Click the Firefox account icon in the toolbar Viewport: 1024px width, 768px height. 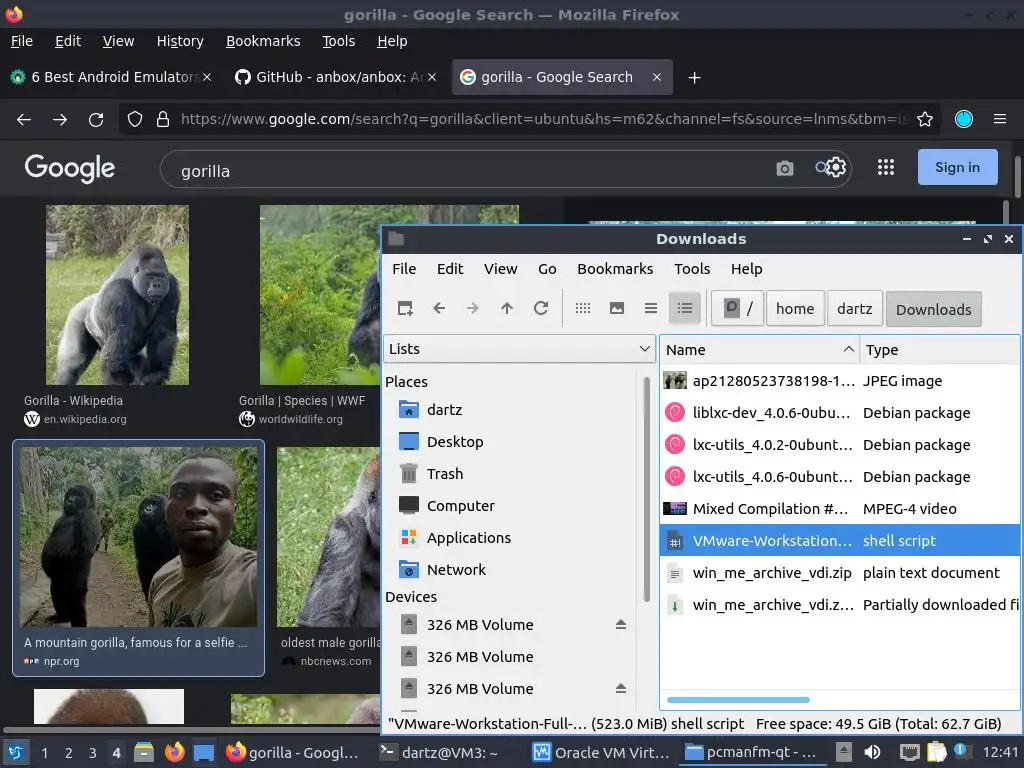964,119
